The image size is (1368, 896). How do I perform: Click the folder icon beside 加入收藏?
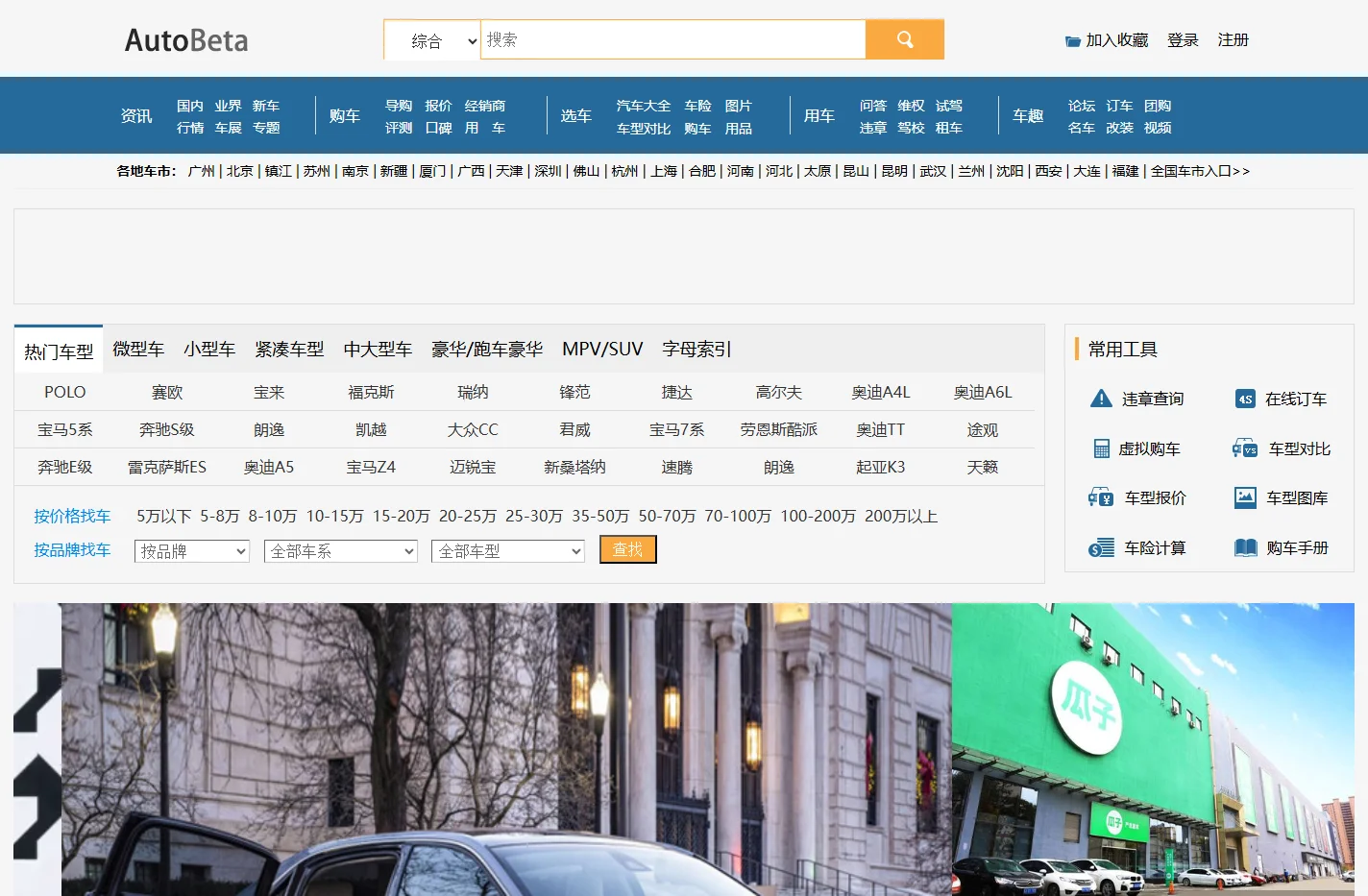(x=1072, y=41)
